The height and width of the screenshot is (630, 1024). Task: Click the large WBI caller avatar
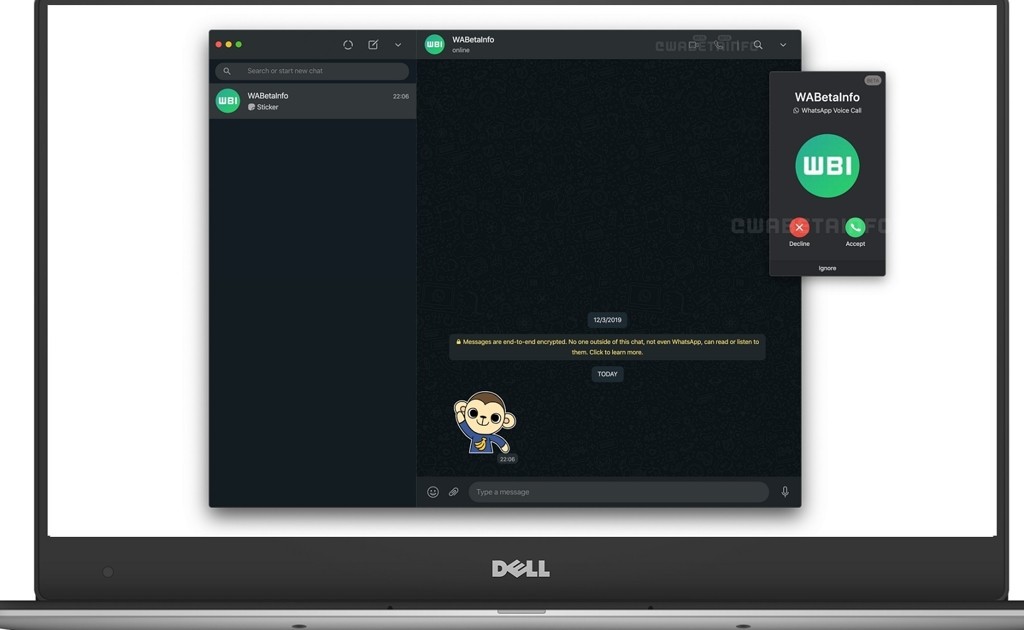827,166
